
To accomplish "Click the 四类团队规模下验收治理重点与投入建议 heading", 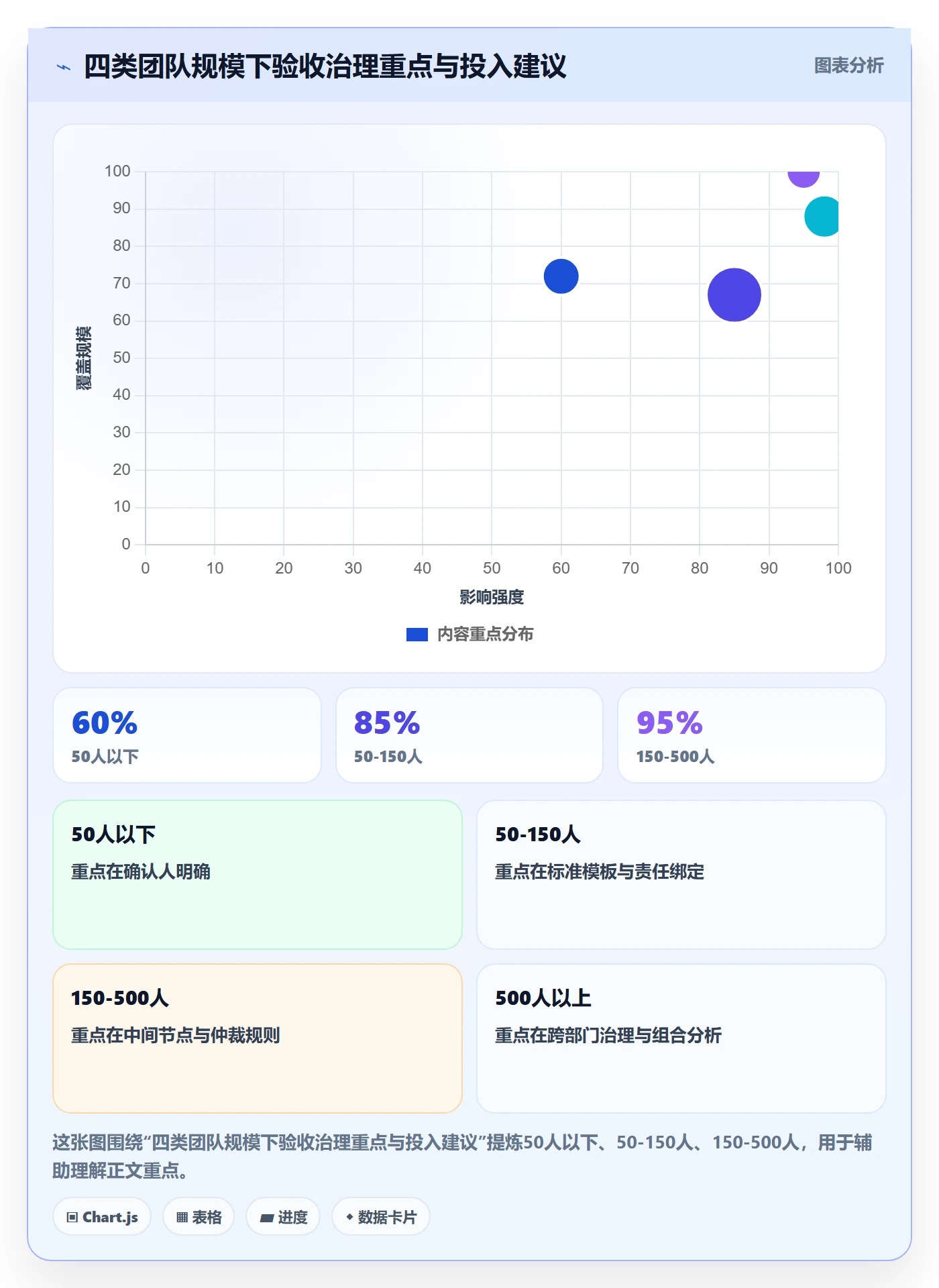I will pos(325,66).
